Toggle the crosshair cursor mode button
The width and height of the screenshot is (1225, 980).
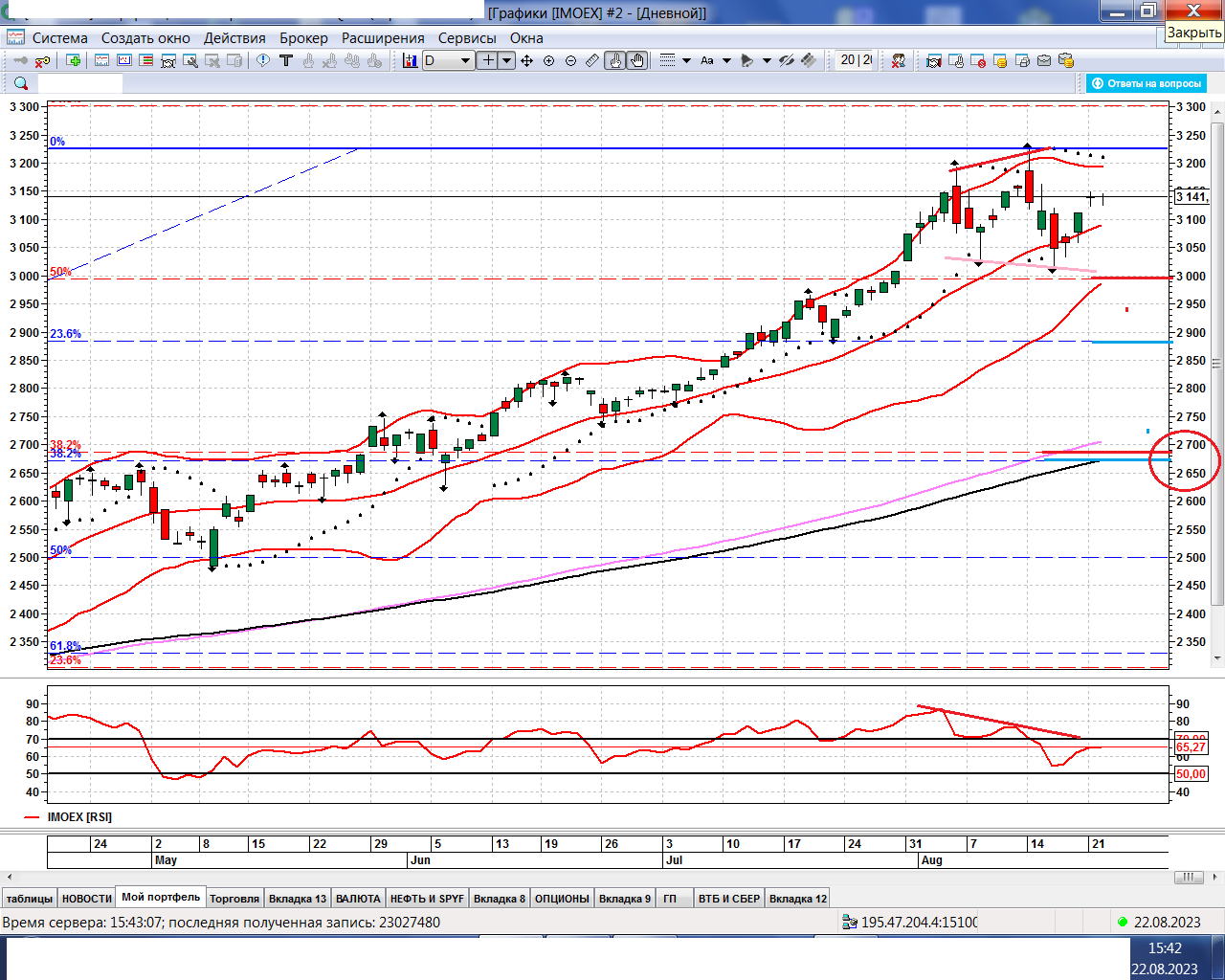tap(488, 60)
